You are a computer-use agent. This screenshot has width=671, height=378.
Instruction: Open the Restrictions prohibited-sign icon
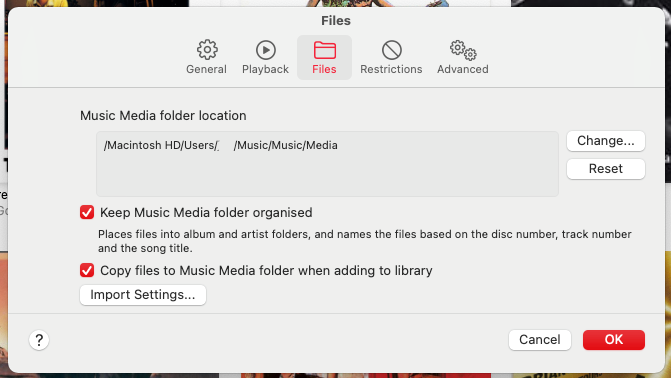pyautogui.click(x=392, y=50)
